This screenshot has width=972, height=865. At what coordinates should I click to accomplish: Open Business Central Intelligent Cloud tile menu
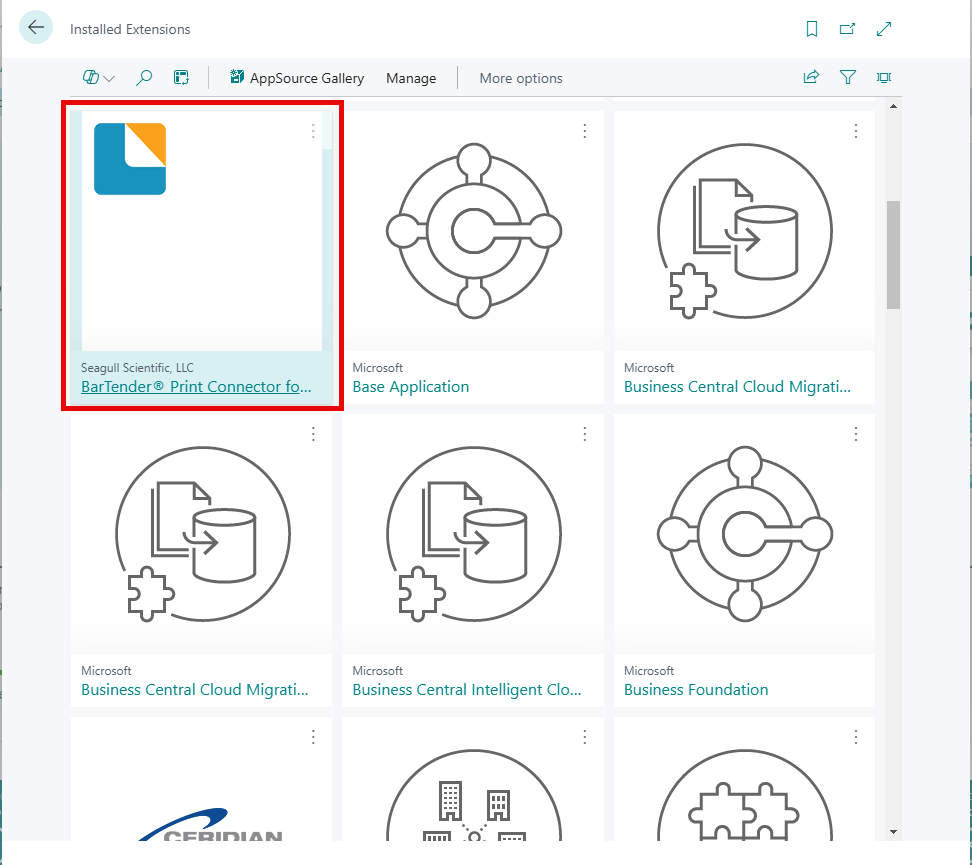[x=585, y=434]
